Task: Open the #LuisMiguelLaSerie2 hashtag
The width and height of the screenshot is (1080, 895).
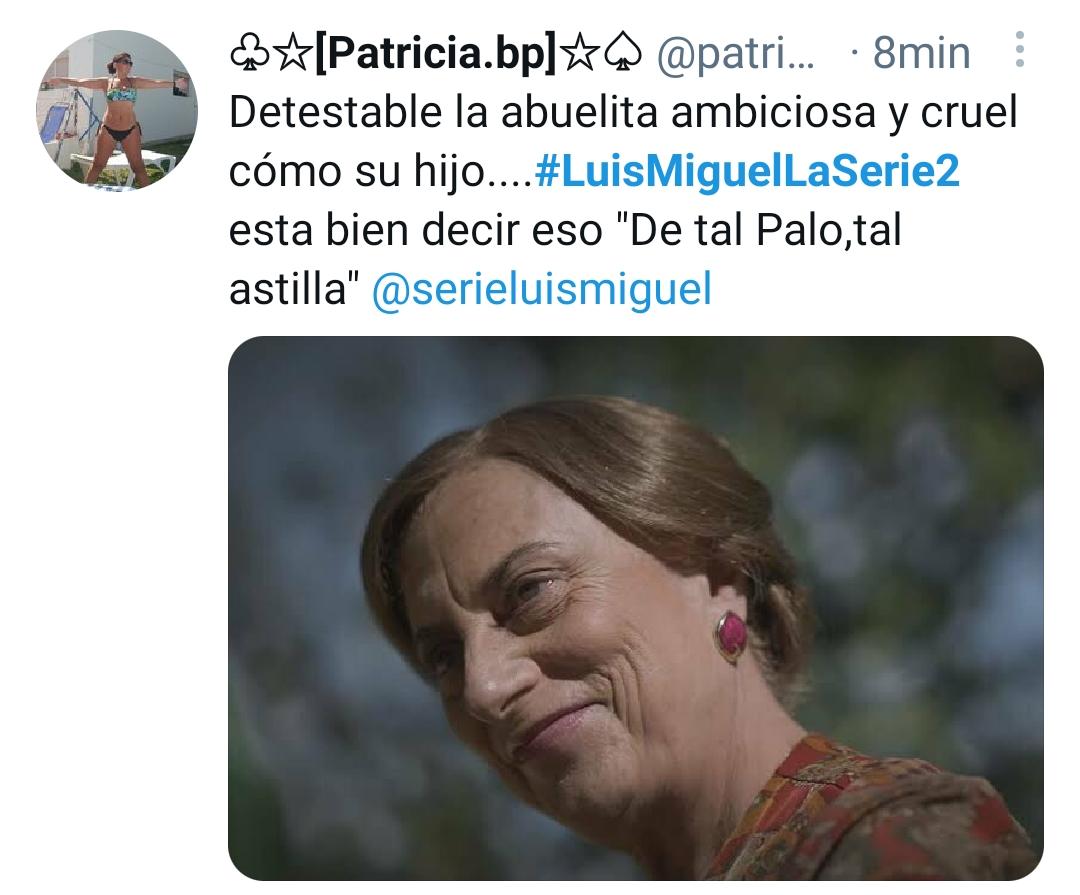Action: tap(747, 171)
